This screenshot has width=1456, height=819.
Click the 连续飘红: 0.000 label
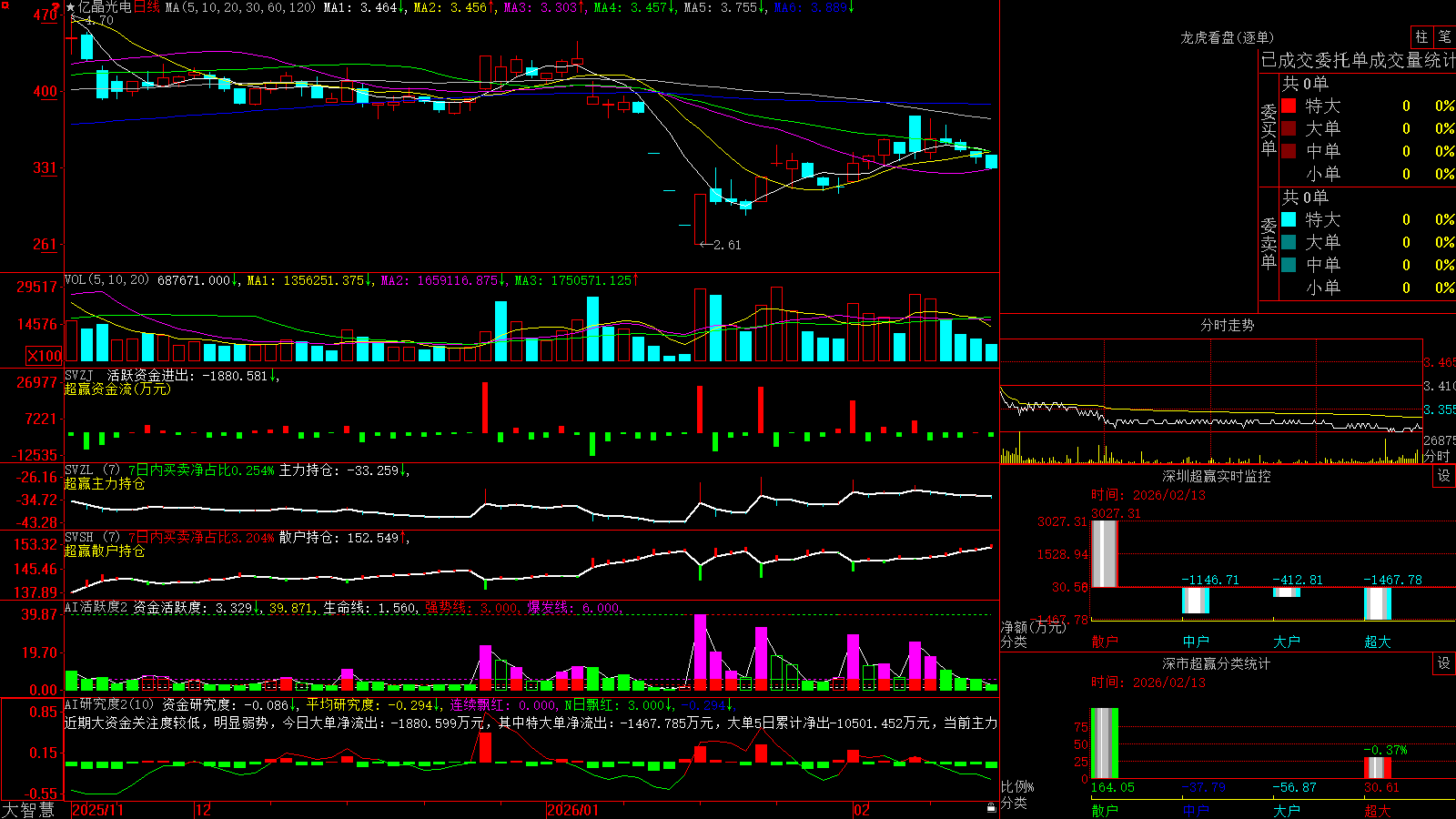click(x=504, y=704)
